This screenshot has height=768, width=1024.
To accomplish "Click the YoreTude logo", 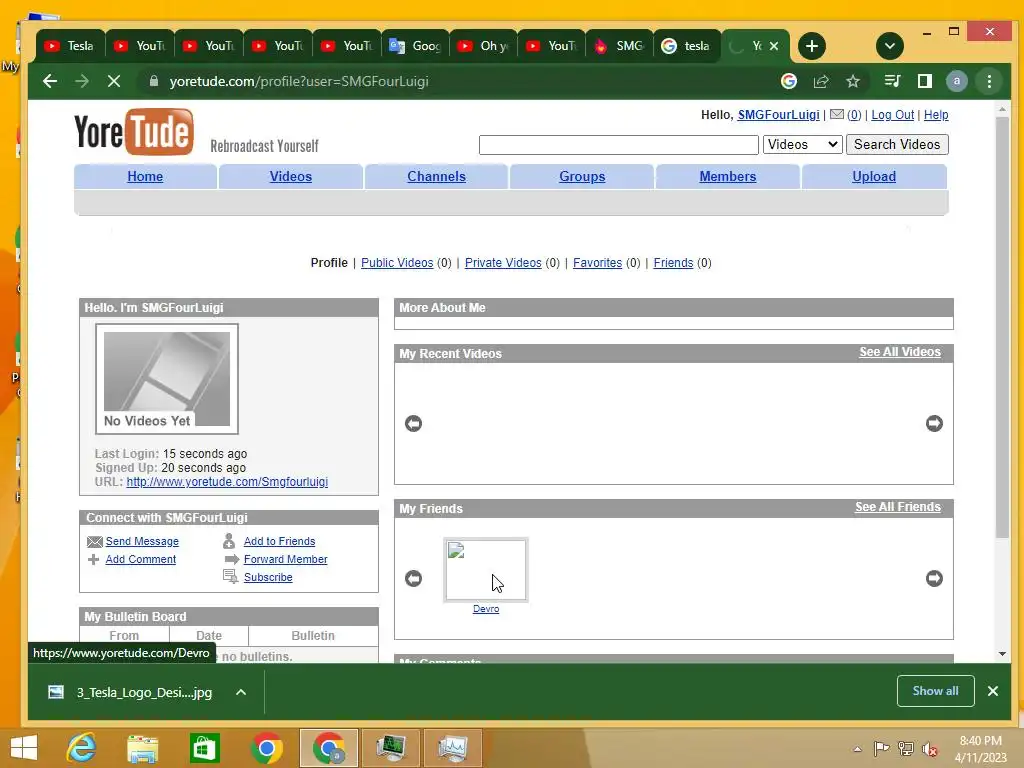I will [134, 132].
